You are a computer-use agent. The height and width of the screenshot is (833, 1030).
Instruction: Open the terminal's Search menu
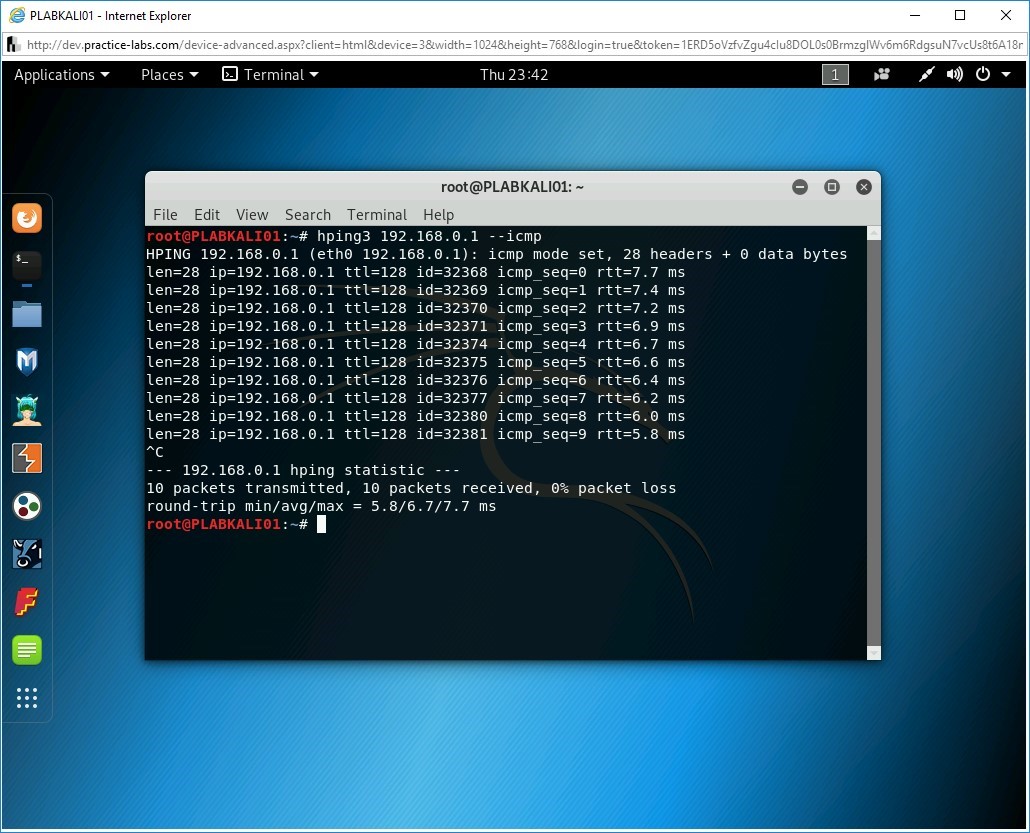pos(307,214)
